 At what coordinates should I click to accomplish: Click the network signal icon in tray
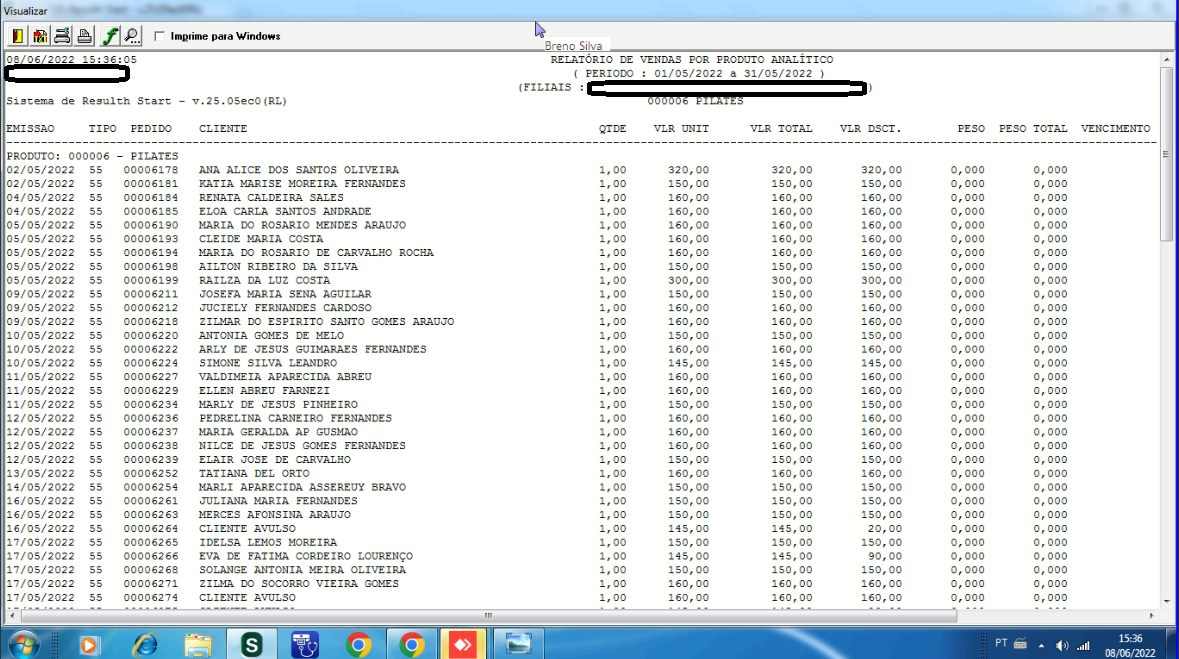(1084, 645)
